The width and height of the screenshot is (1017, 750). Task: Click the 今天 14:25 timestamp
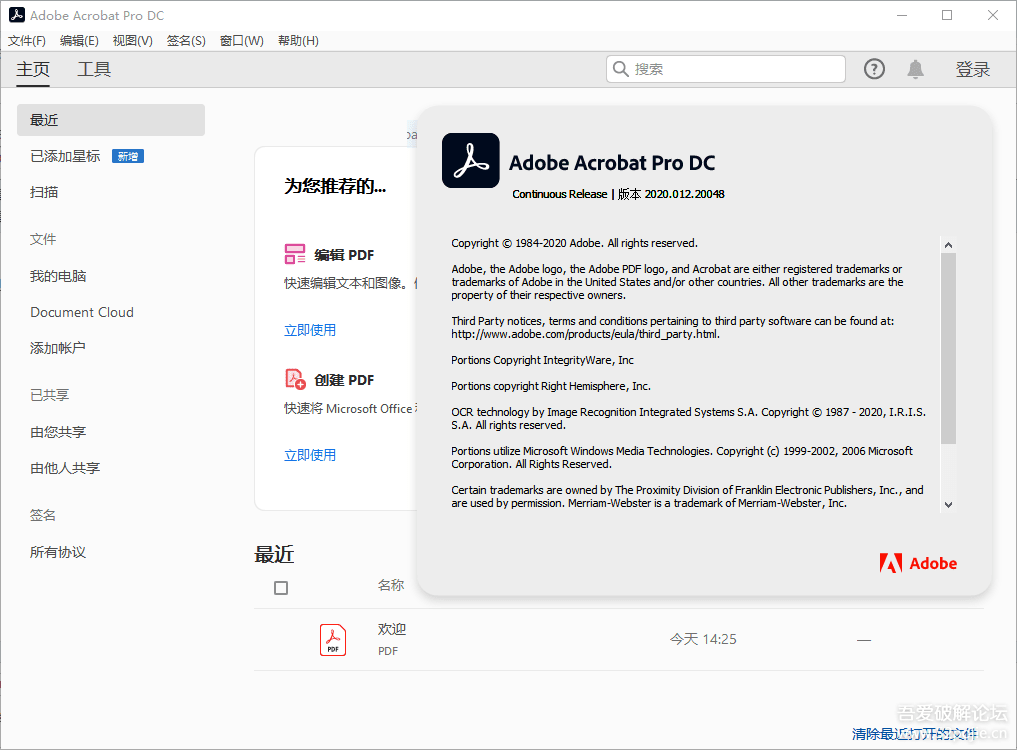[703, 639]
